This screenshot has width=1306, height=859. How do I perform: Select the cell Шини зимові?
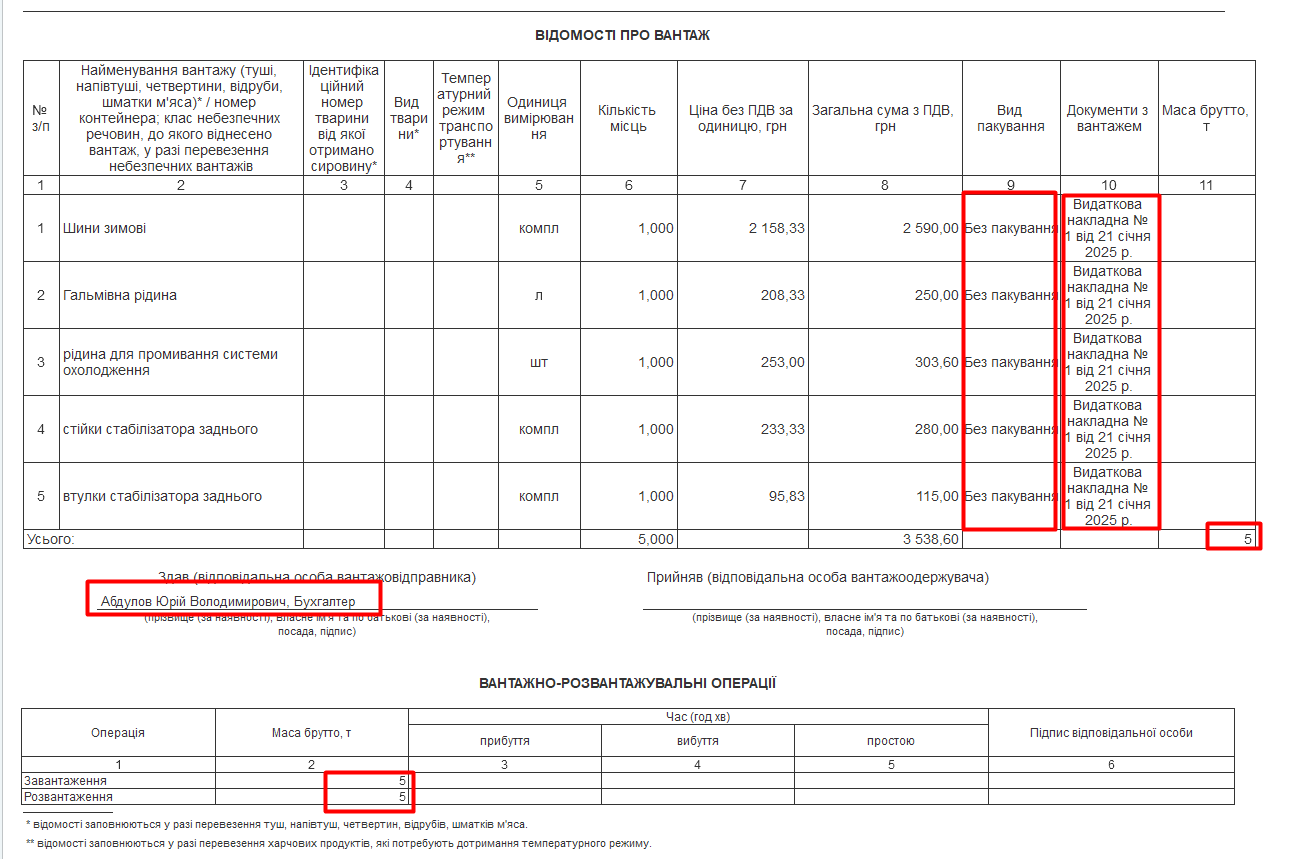click(x=181, y=228)
